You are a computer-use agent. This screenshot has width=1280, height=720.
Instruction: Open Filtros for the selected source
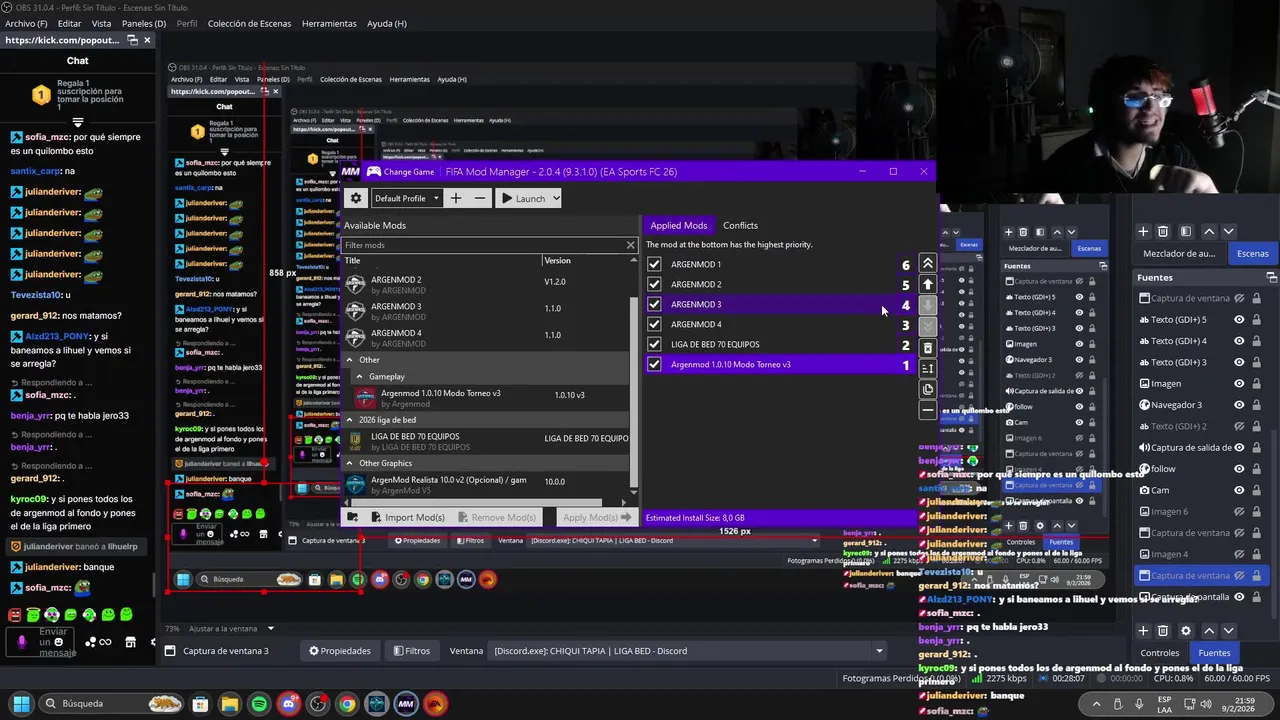point(411,651)
